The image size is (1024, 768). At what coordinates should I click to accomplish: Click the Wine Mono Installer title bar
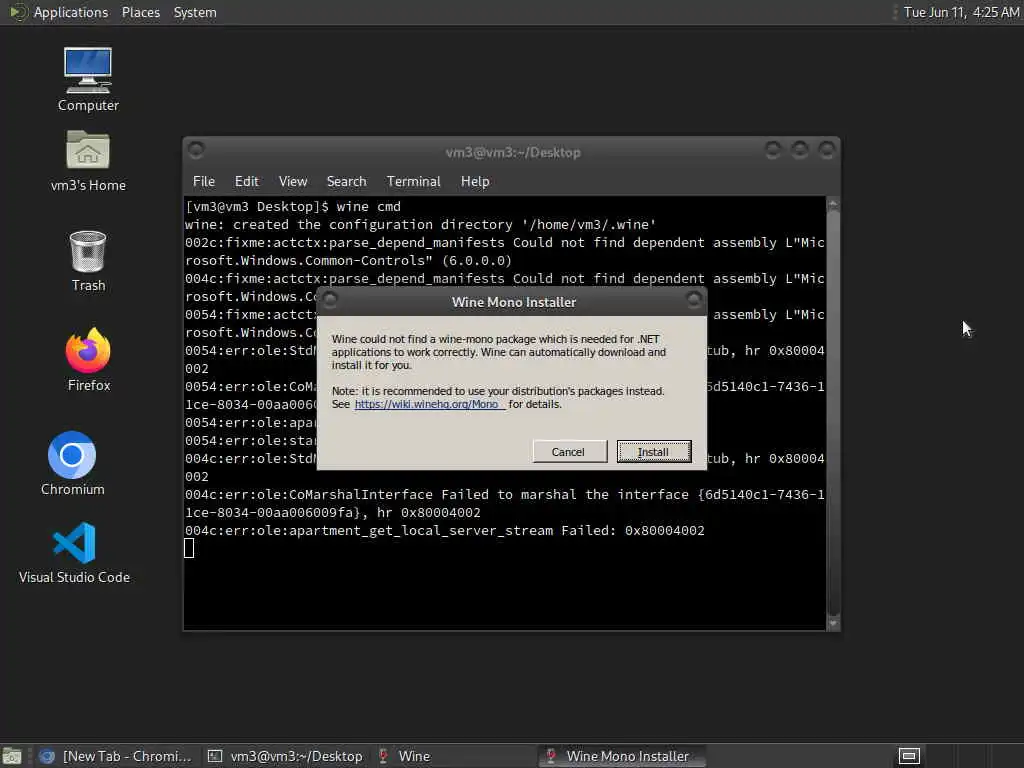513,302
